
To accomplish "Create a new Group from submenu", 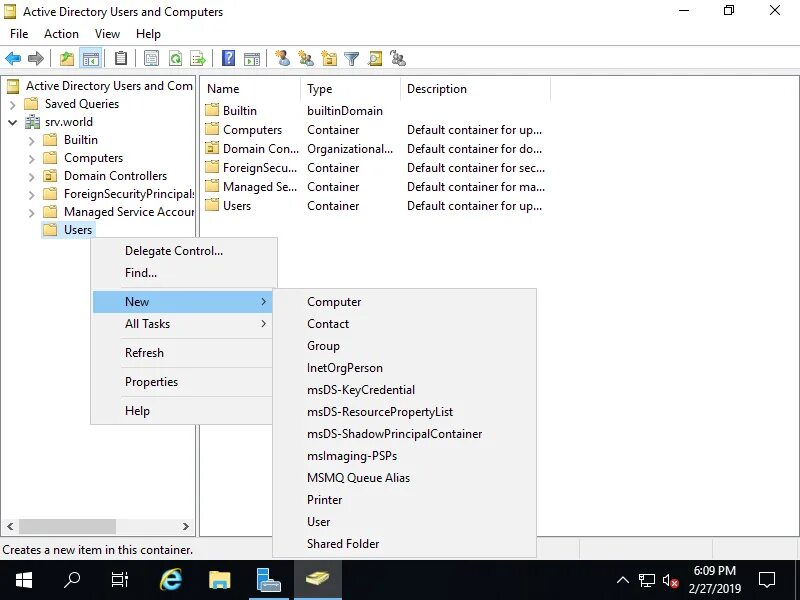I will 405,345.
